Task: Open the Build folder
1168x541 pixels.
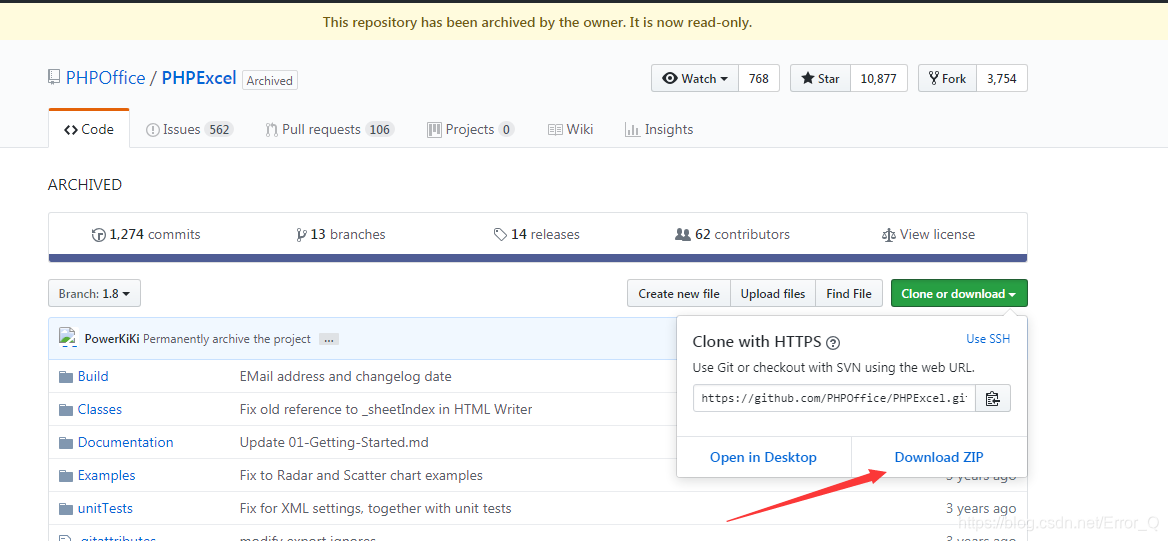Action: coord(93,376)
